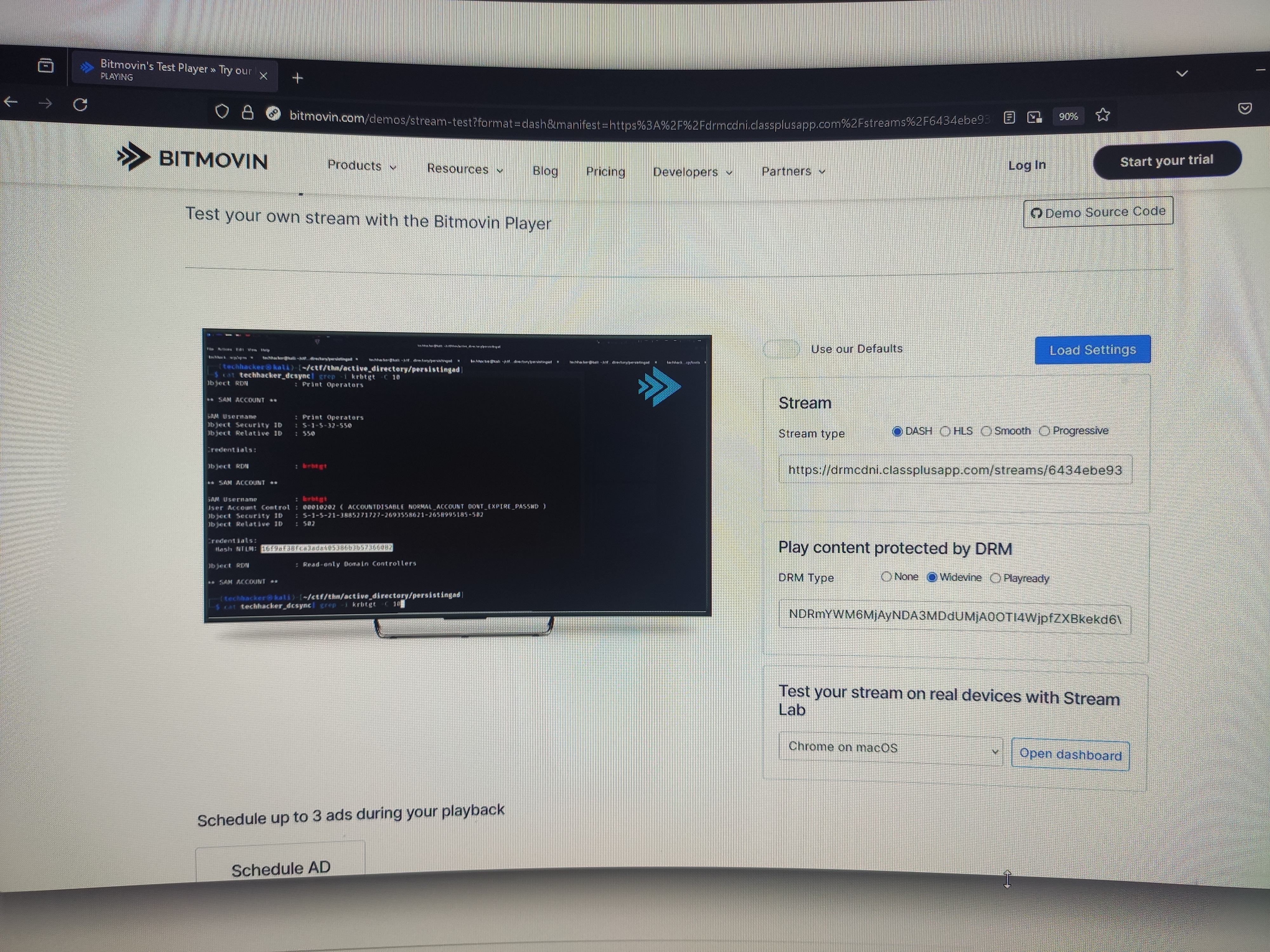
Task: Toggle the Use our Defaults switch
Action: [781, 348]
